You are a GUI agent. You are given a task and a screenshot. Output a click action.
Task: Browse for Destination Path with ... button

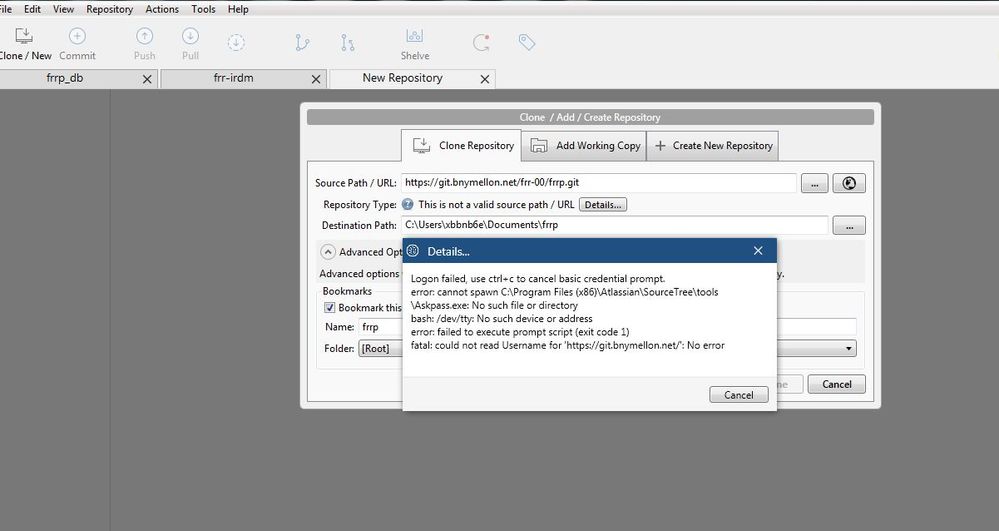pos(849,226)
